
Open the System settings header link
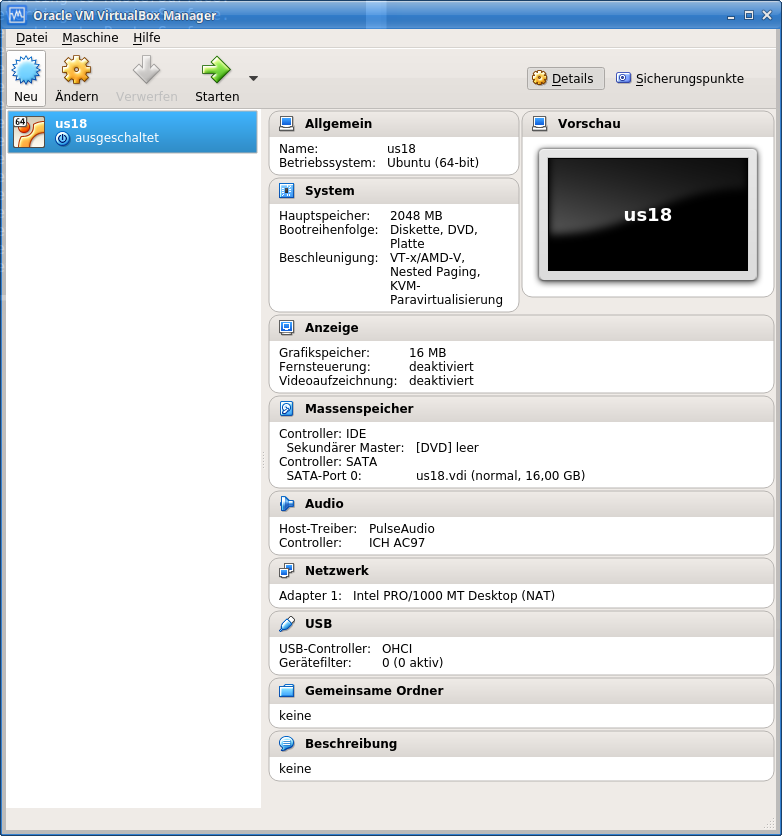point(329,191)
